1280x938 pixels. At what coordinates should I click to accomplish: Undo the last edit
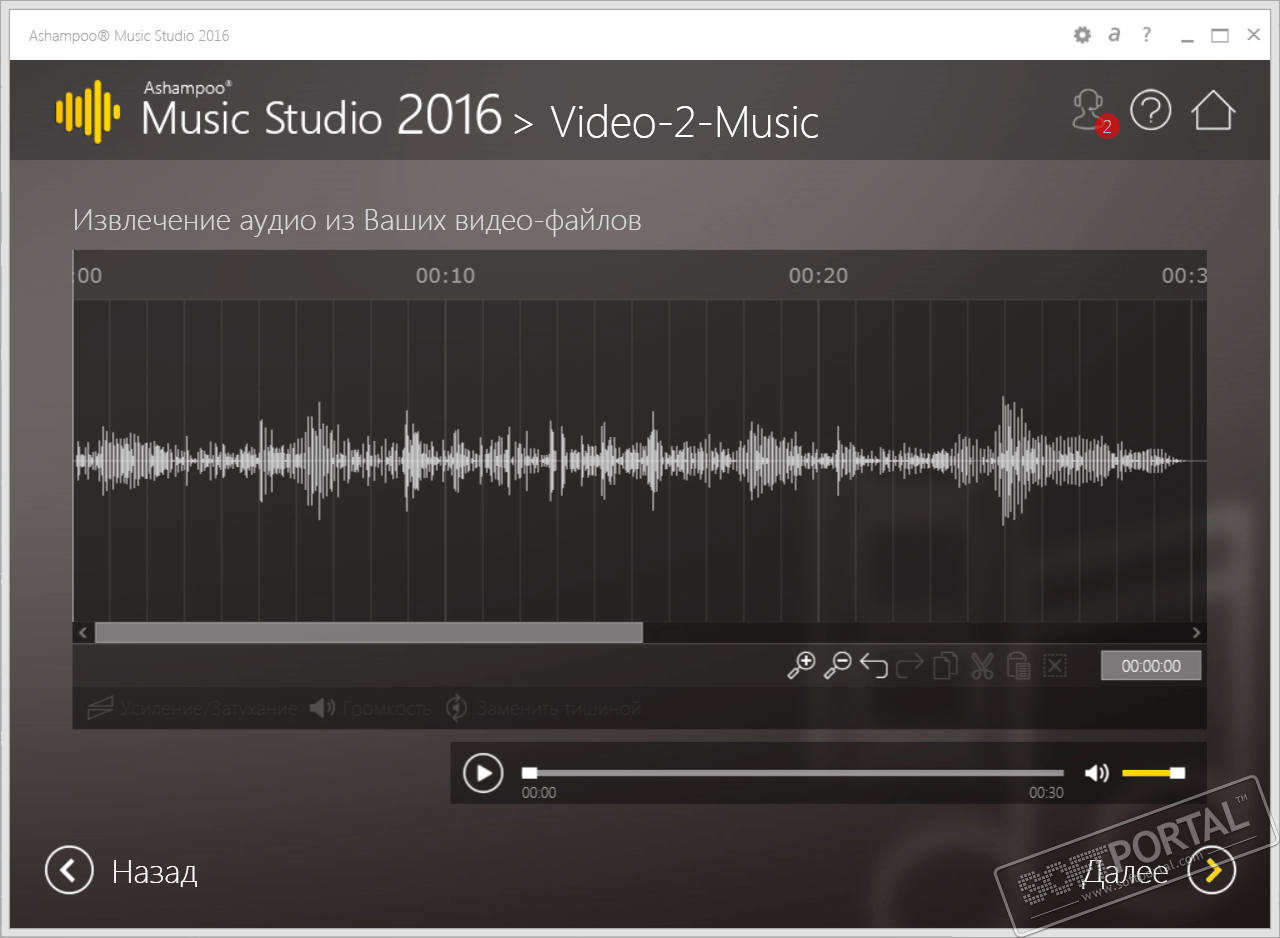[873, 666]
